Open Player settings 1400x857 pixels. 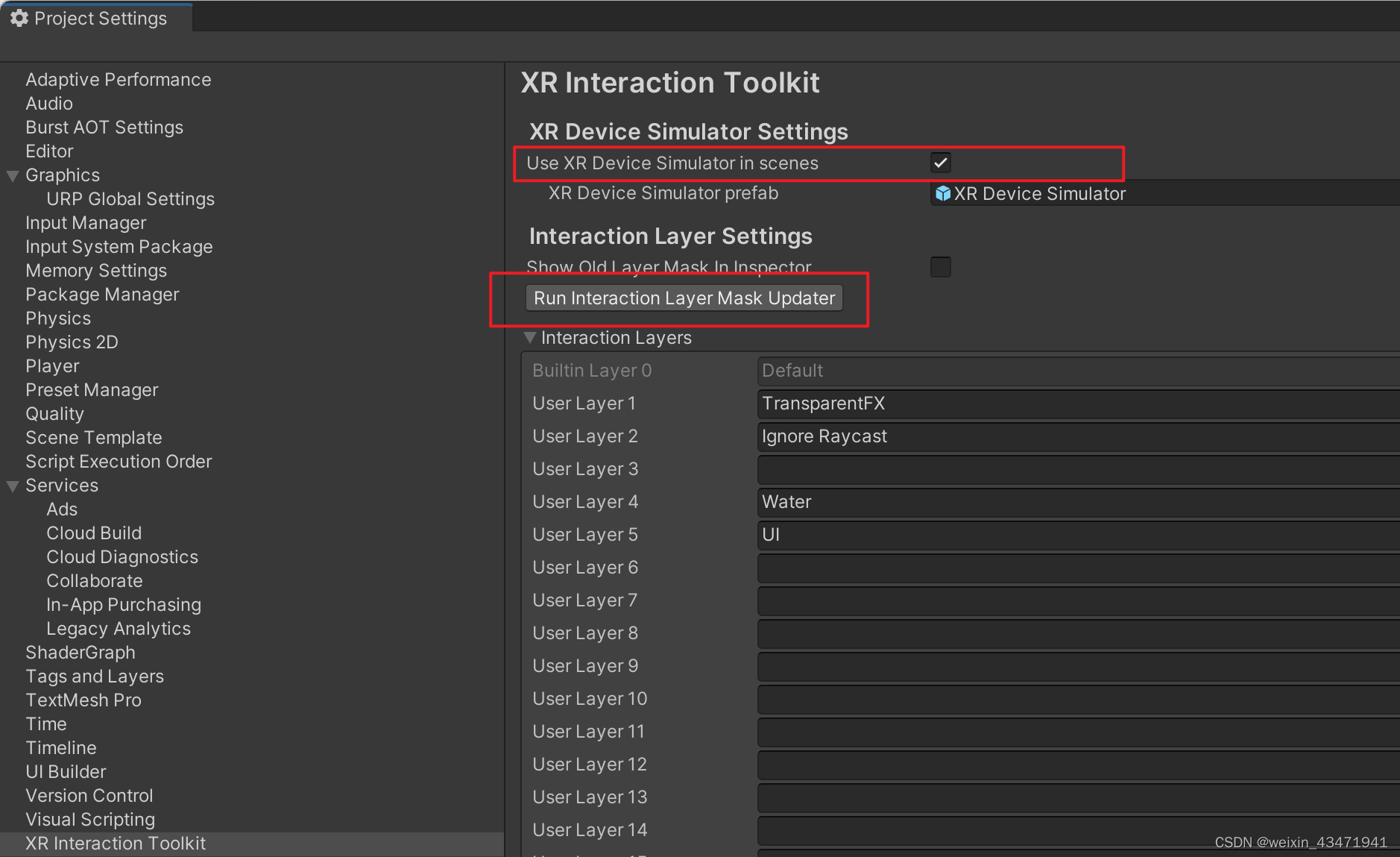(x=52, y=366)
